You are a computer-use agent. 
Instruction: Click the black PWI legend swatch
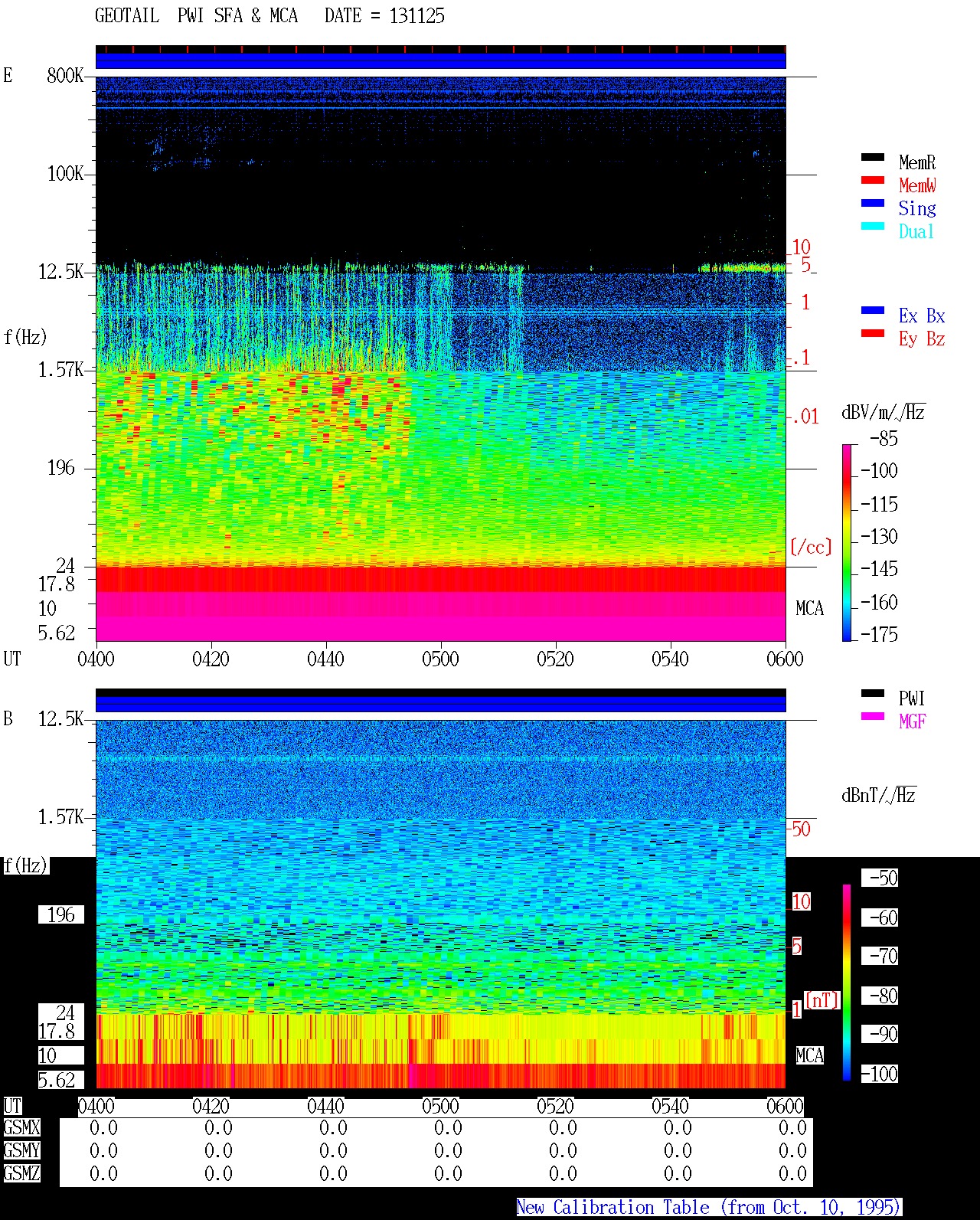pyautogui.click(x=873, y=694)
